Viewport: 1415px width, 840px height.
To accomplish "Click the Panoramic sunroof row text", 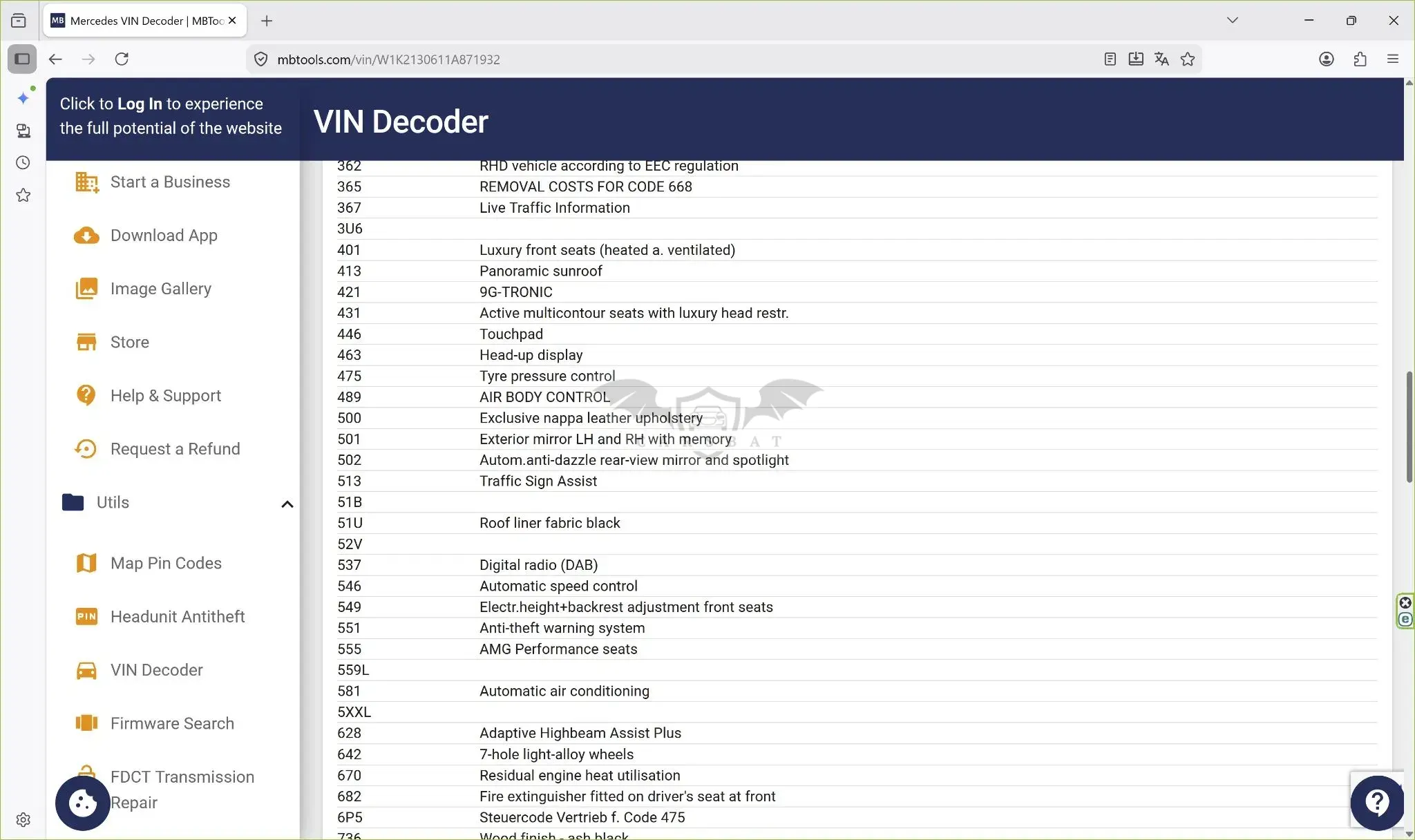I will point(541,271).
